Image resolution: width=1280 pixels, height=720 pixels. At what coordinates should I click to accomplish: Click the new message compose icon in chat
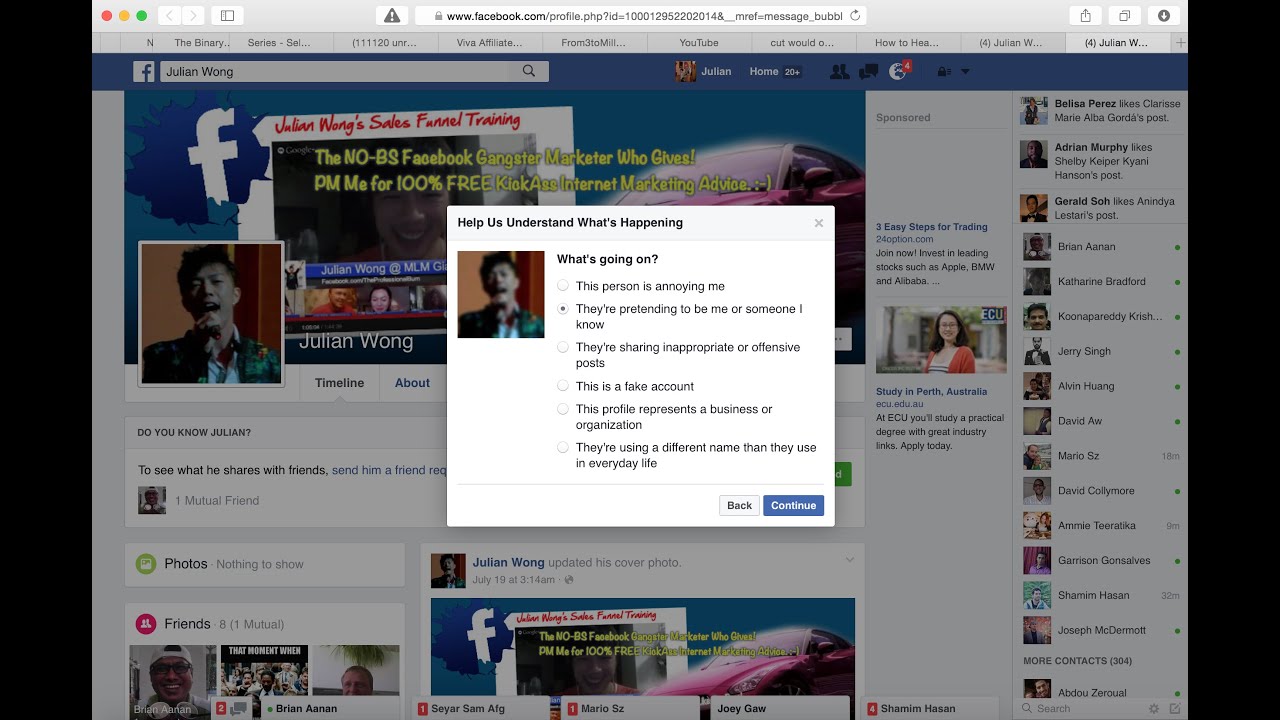pos(1175,708)
